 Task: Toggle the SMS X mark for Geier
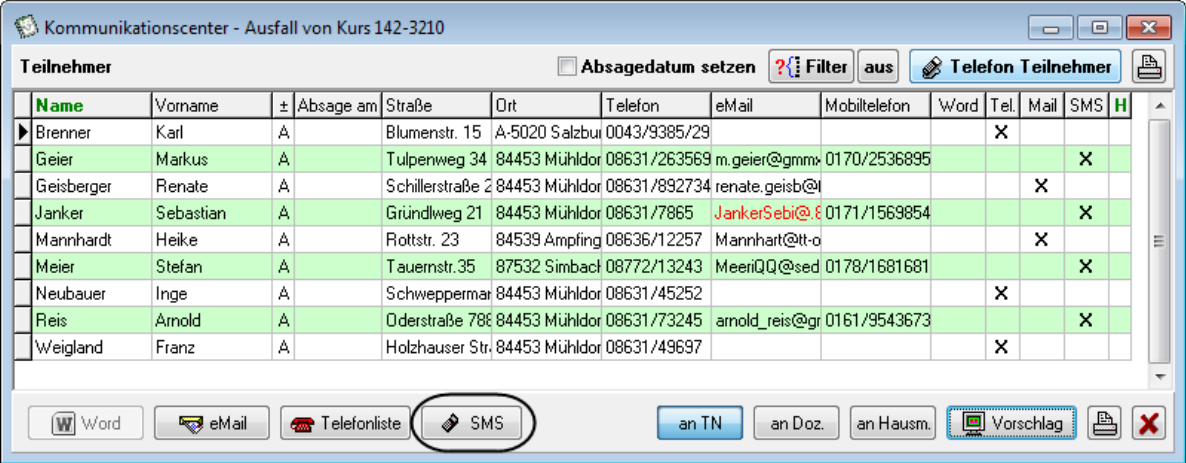click(x=1086, y=159)
